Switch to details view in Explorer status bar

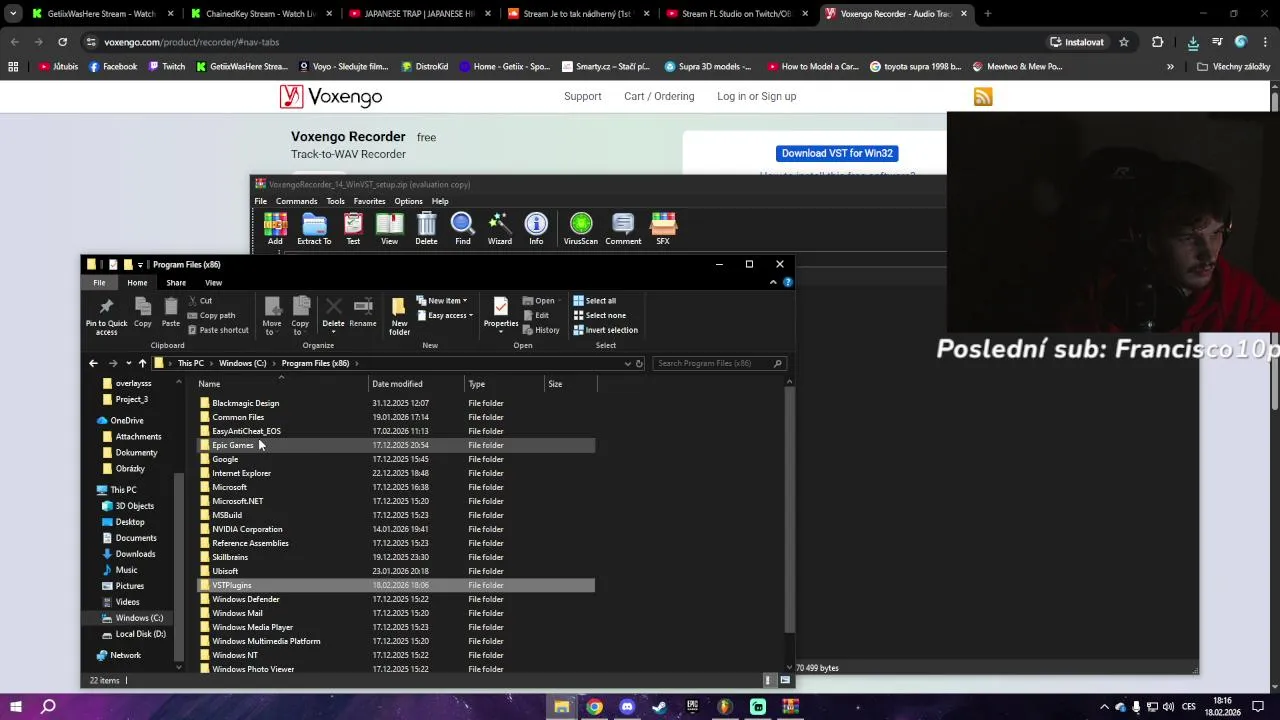tap(769, 680)
